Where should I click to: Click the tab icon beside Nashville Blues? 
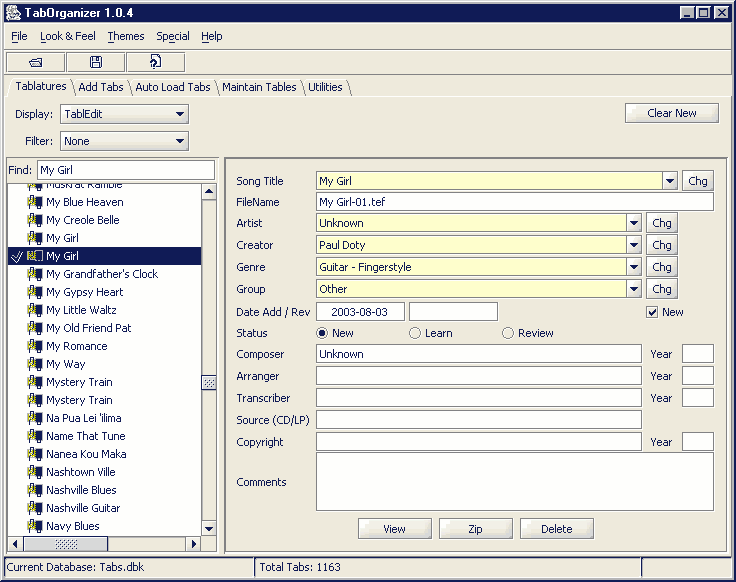pos(35,490)
